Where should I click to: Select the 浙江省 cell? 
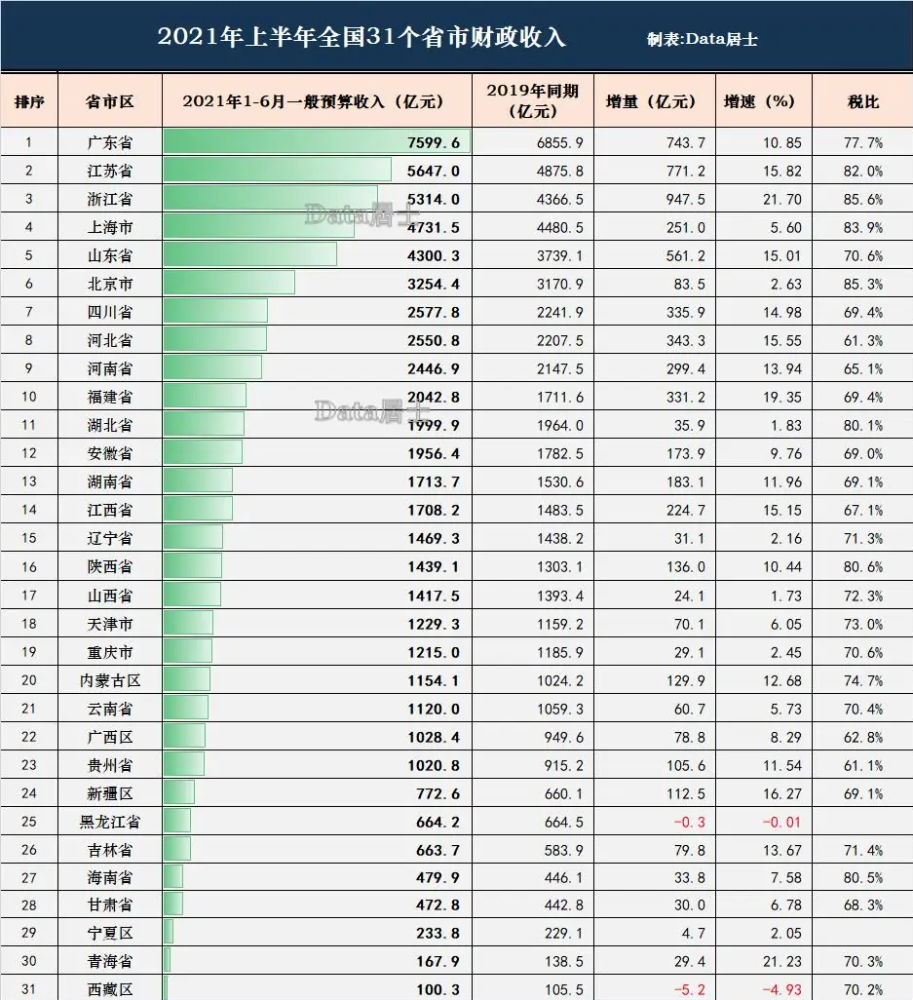pyautogui.click(x=110, y=199)
